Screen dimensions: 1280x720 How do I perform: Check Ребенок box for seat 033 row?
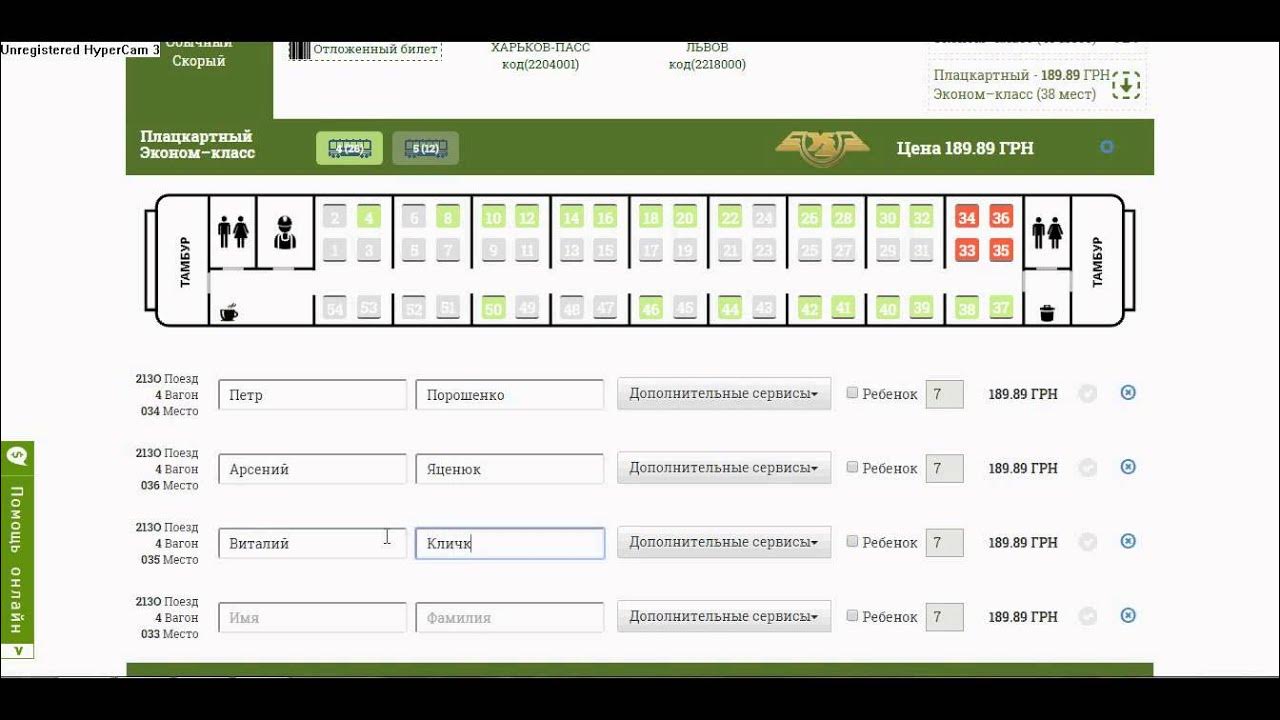coord(853,616)
